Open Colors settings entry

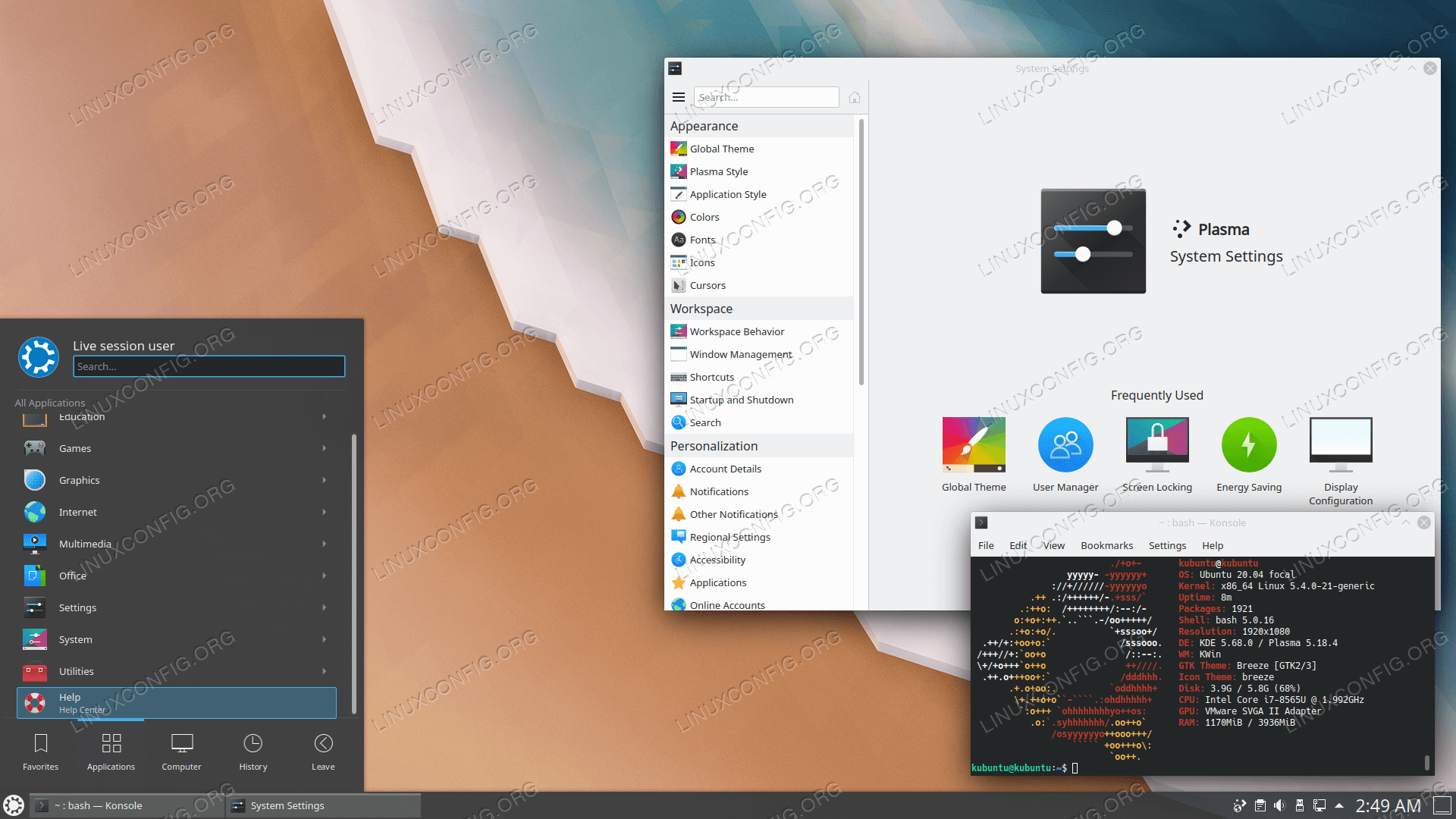coord(758,217)
